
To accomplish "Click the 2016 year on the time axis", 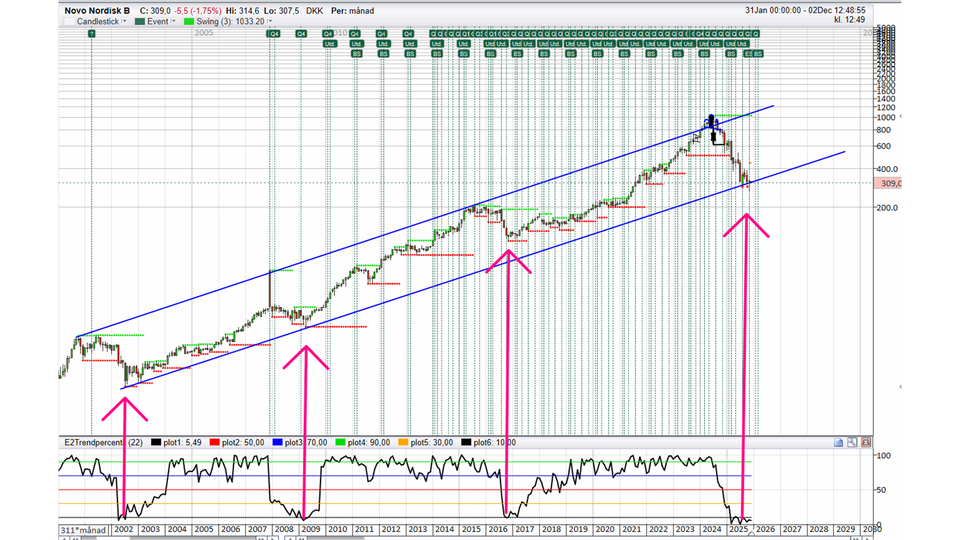I will (x=497, y=528).
